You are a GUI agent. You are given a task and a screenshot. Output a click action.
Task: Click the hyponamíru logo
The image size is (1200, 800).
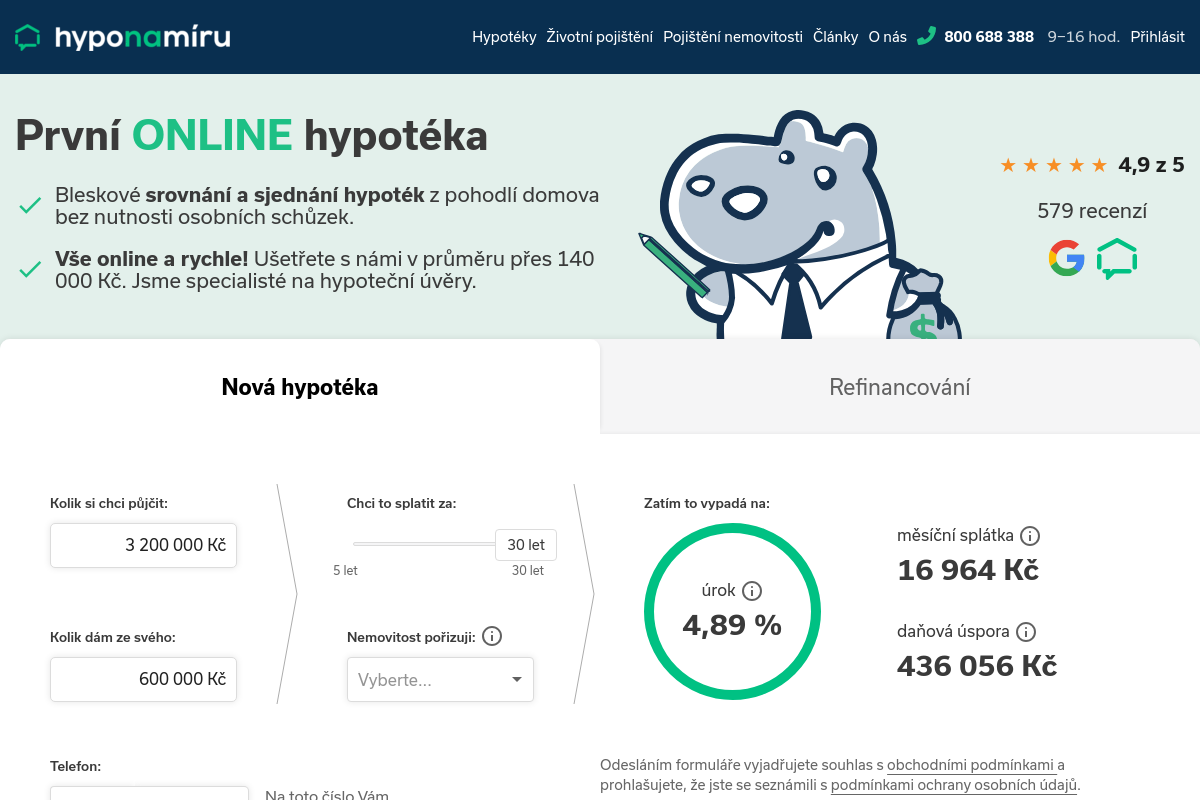tap(122, 37)
